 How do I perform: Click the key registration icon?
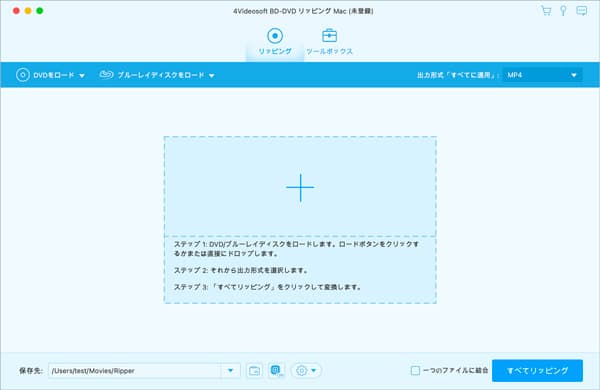coord(563,11)
